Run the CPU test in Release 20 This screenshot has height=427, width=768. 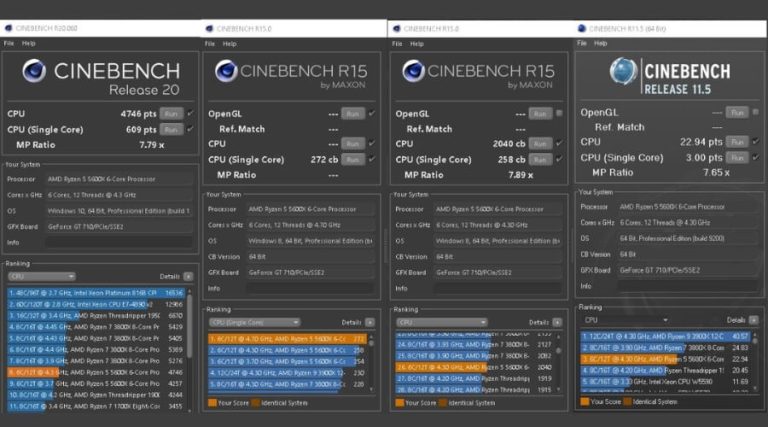tap(171, 115)
